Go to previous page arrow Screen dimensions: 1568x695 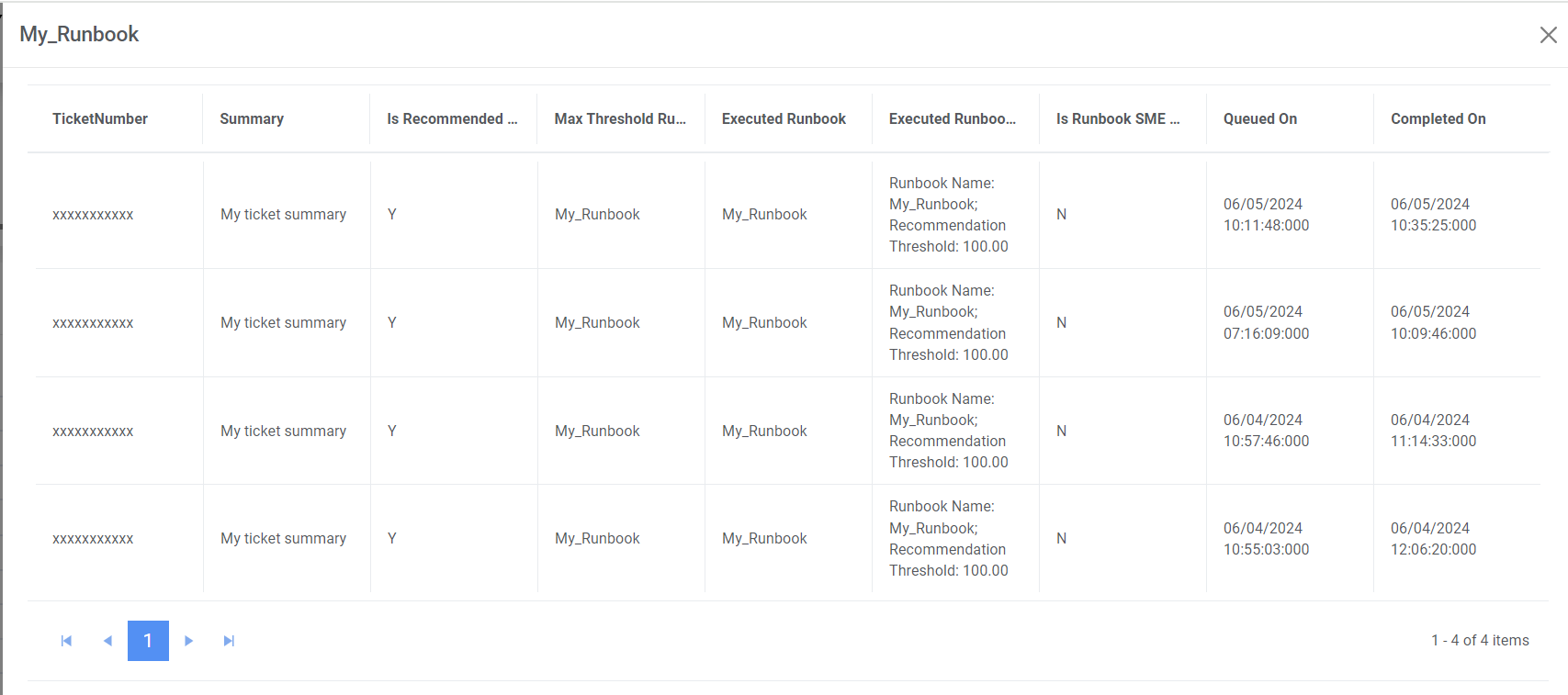point(107,641)
